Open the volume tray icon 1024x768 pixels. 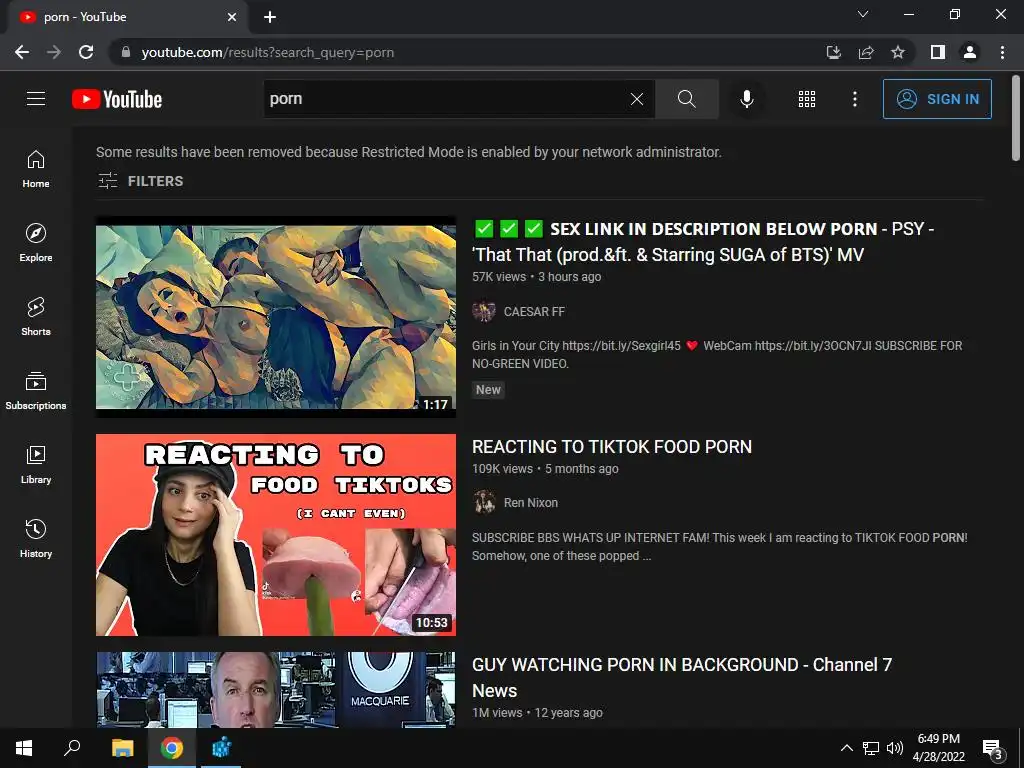(x=895, y=748)
